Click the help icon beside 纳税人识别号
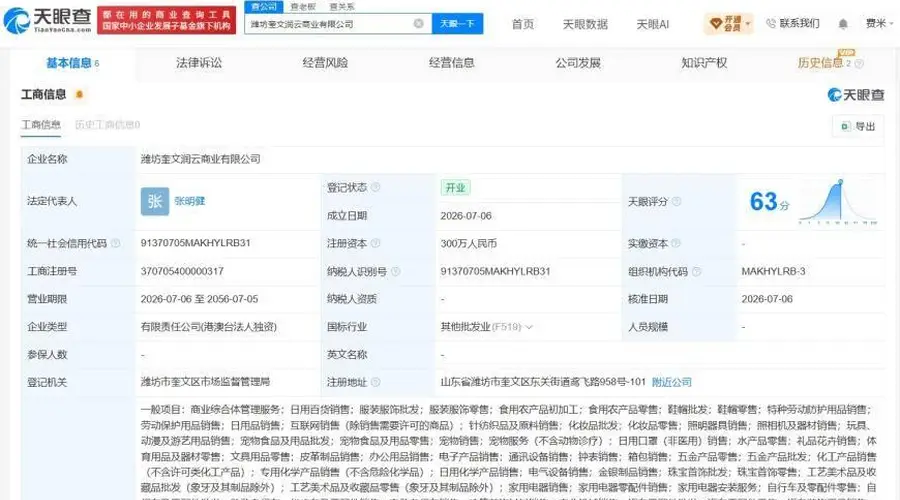 395,272
